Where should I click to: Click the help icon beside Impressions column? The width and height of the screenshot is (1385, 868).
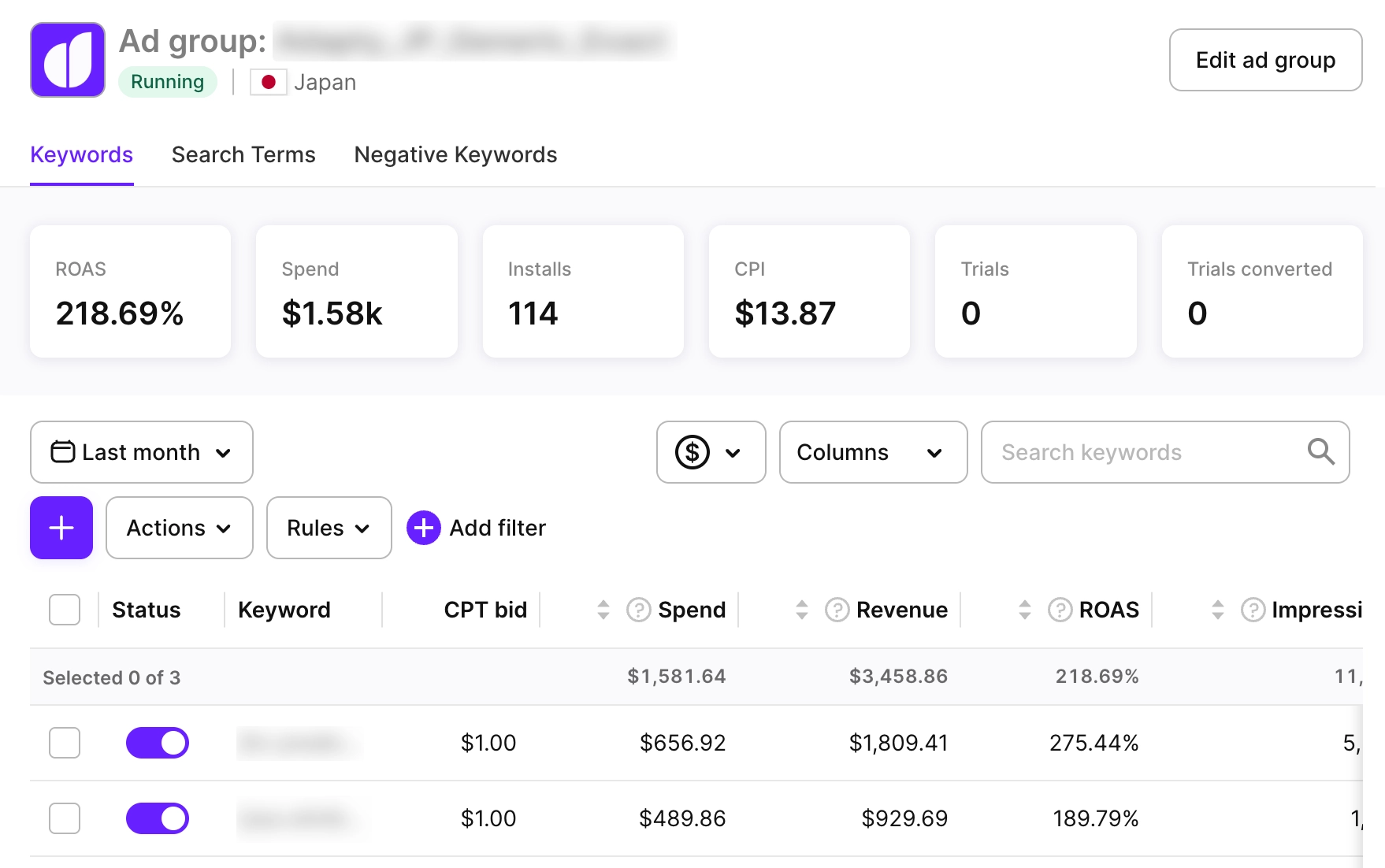(1253, 610)
